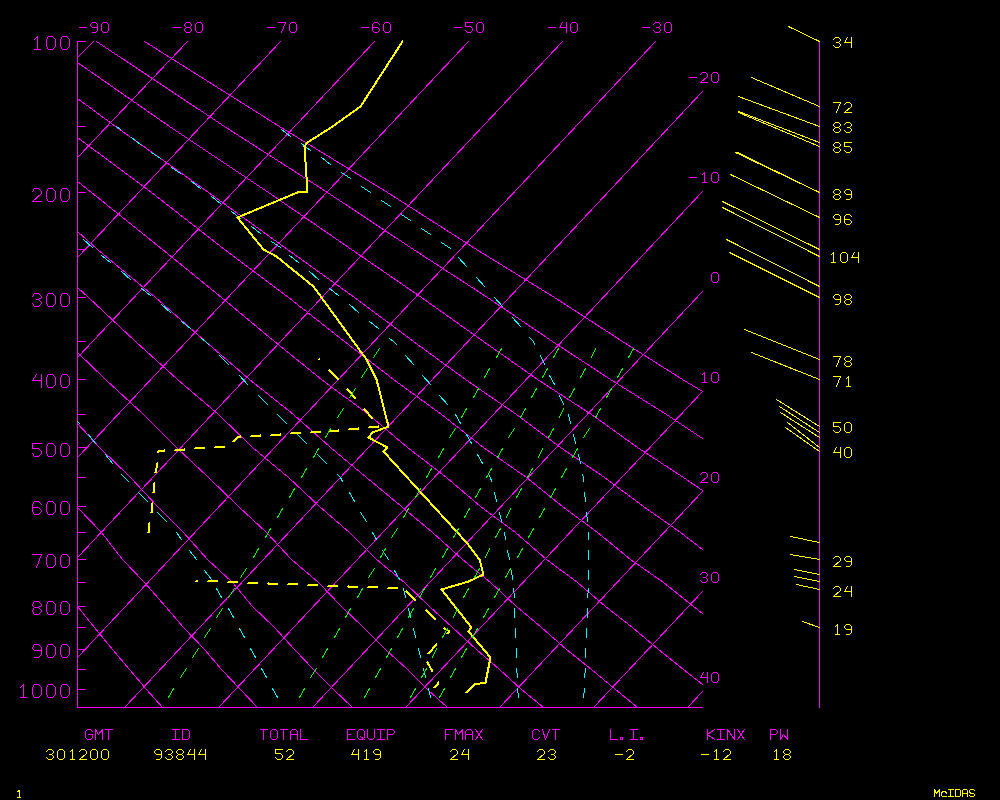This screenshot has height=800, width=1000.
Task: Select the 34 wind speed value
Action: click(842, 43)
